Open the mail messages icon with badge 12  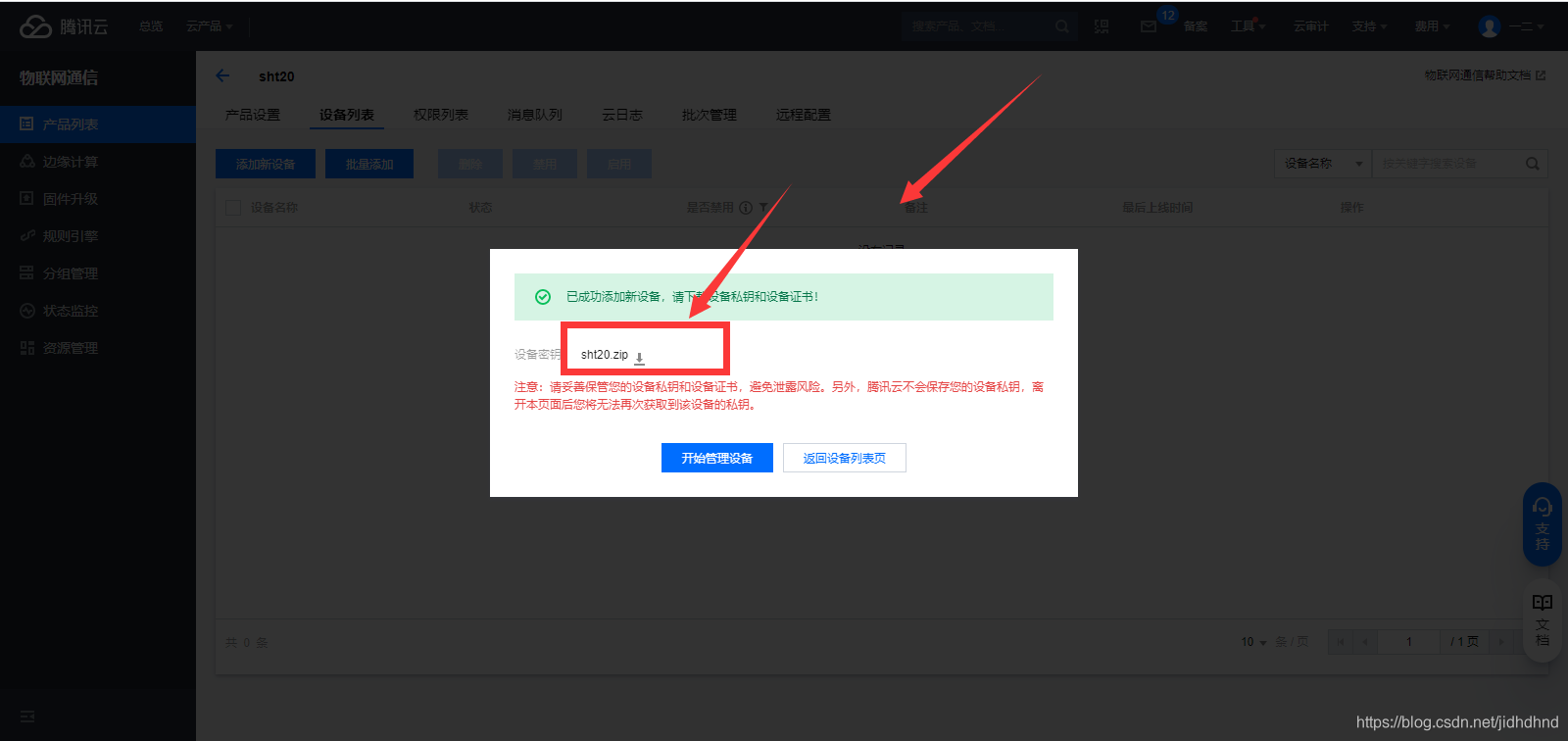pos(1149,26)
